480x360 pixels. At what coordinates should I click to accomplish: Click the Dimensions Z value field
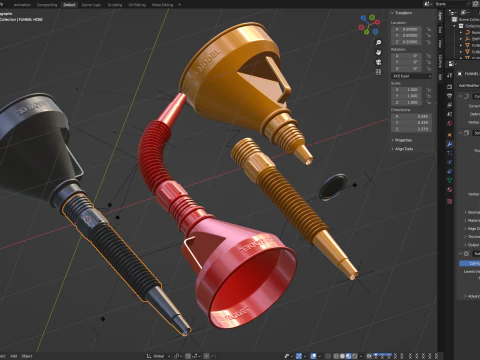(x=412, y=129)
